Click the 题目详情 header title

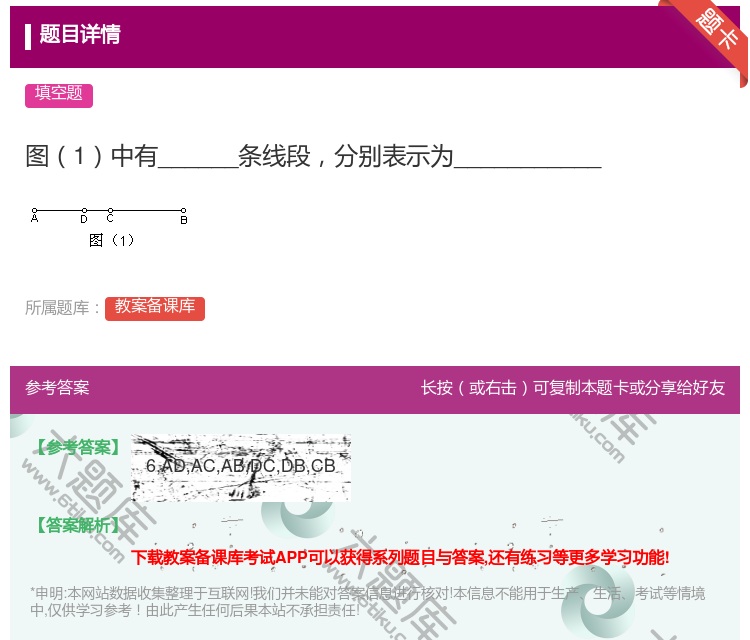click(x=79, y=34)
